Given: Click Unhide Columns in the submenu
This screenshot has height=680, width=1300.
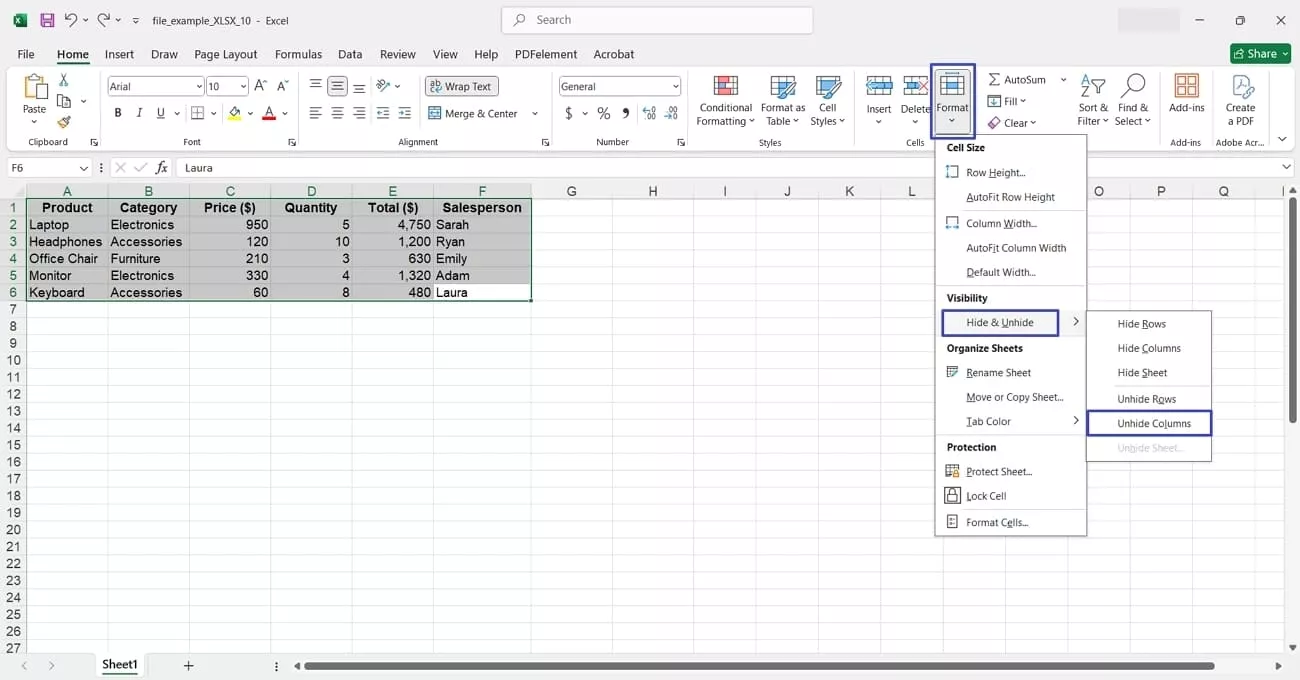Looking at the screenshot, I should click(1148, 422).
